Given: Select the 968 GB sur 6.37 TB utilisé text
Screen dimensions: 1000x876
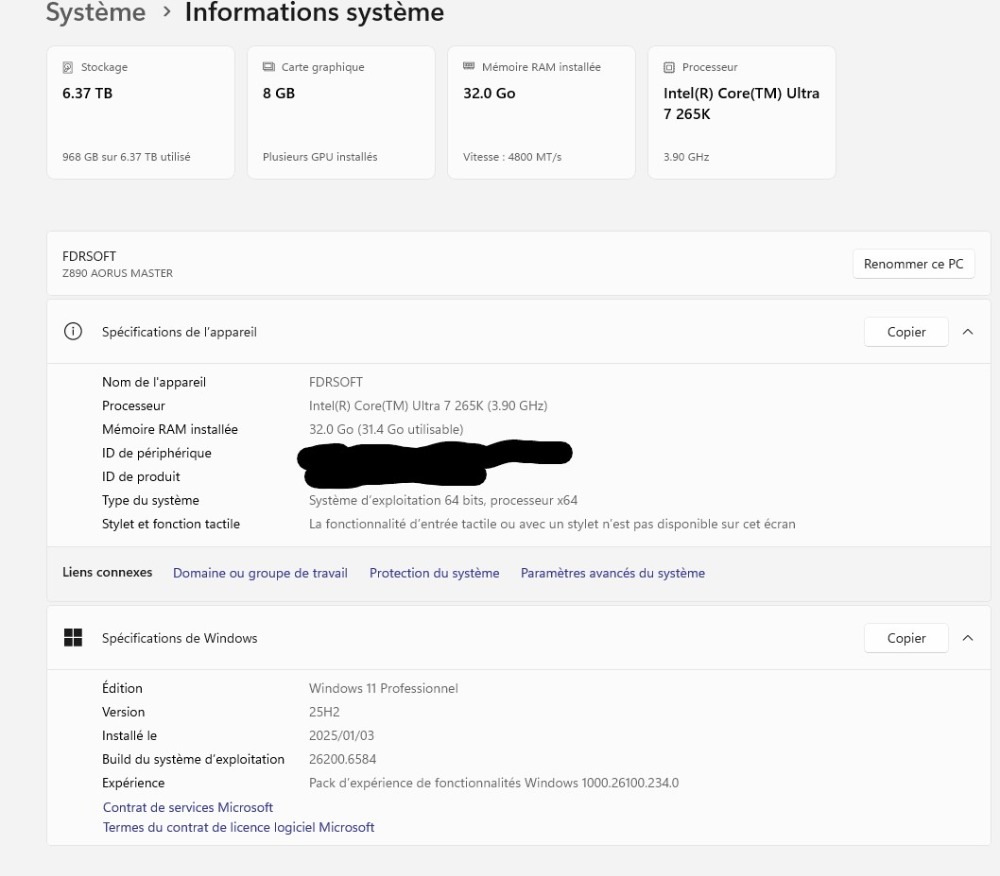Looking at the screenshot, I should click(x=126, y=157).
